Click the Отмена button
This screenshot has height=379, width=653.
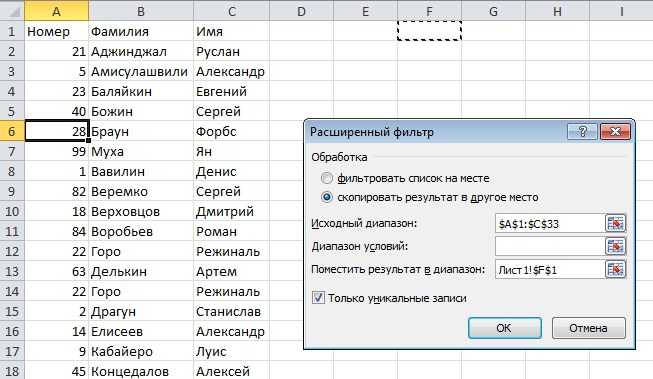[x=588, y=328]
